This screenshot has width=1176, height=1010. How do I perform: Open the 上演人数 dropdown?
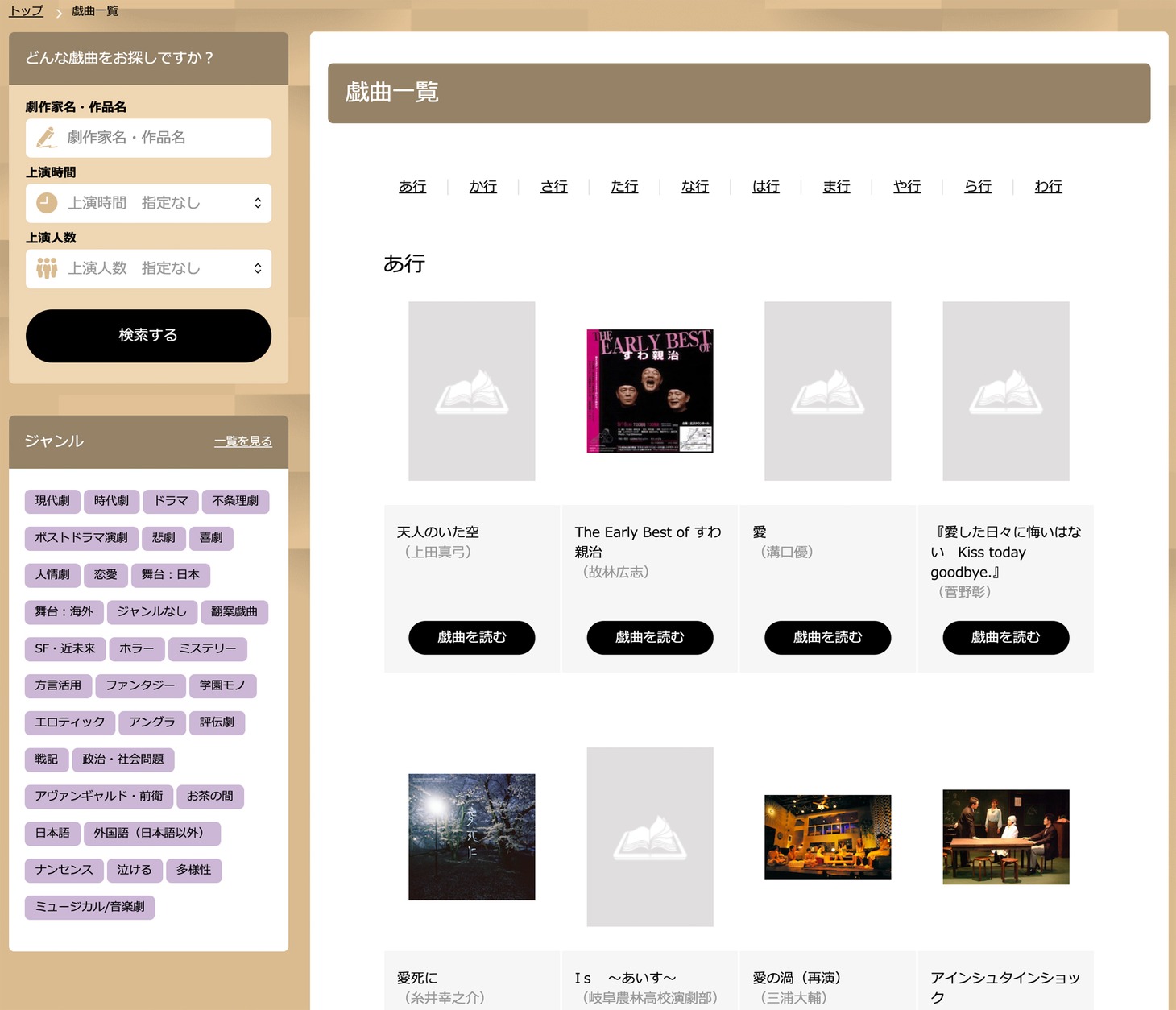click(148, 268)
